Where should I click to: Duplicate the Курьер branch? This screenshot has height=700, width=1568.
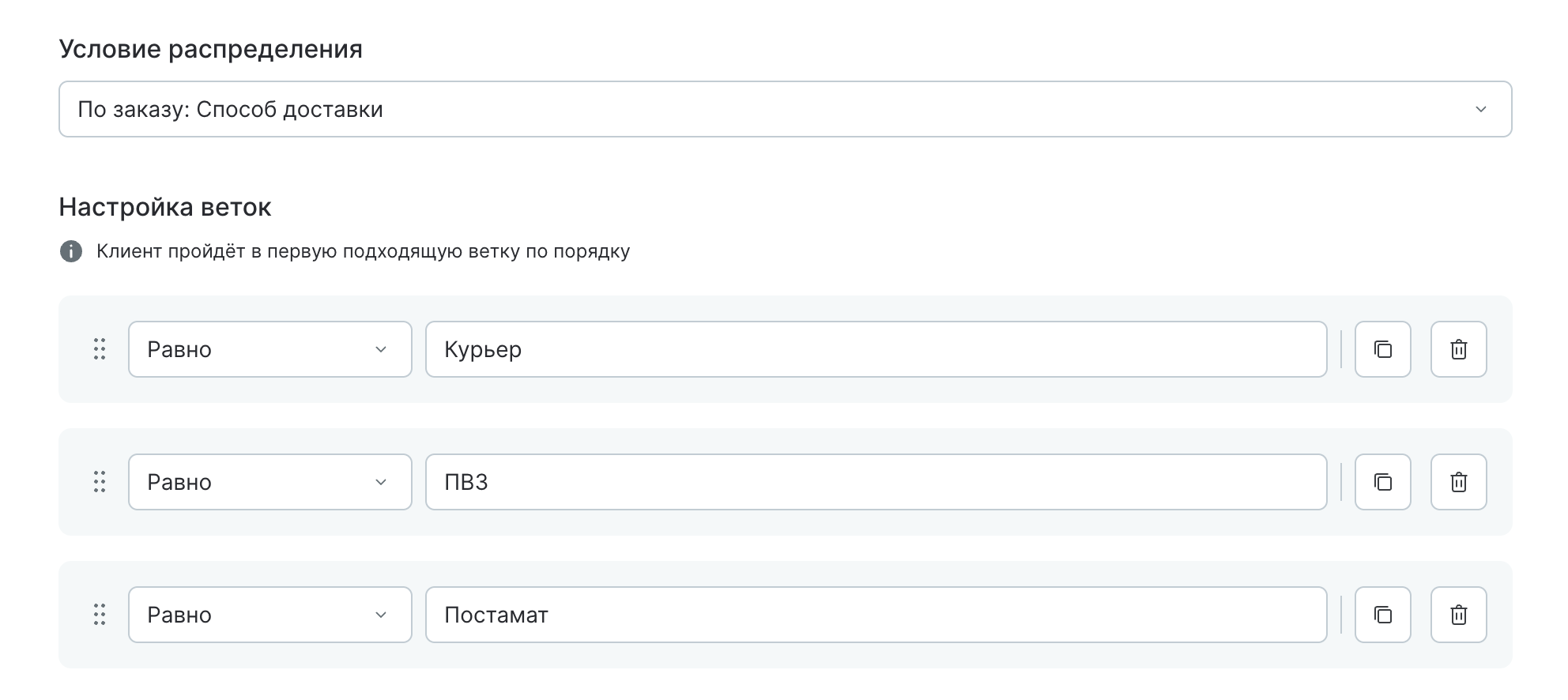coord(1382,349)
